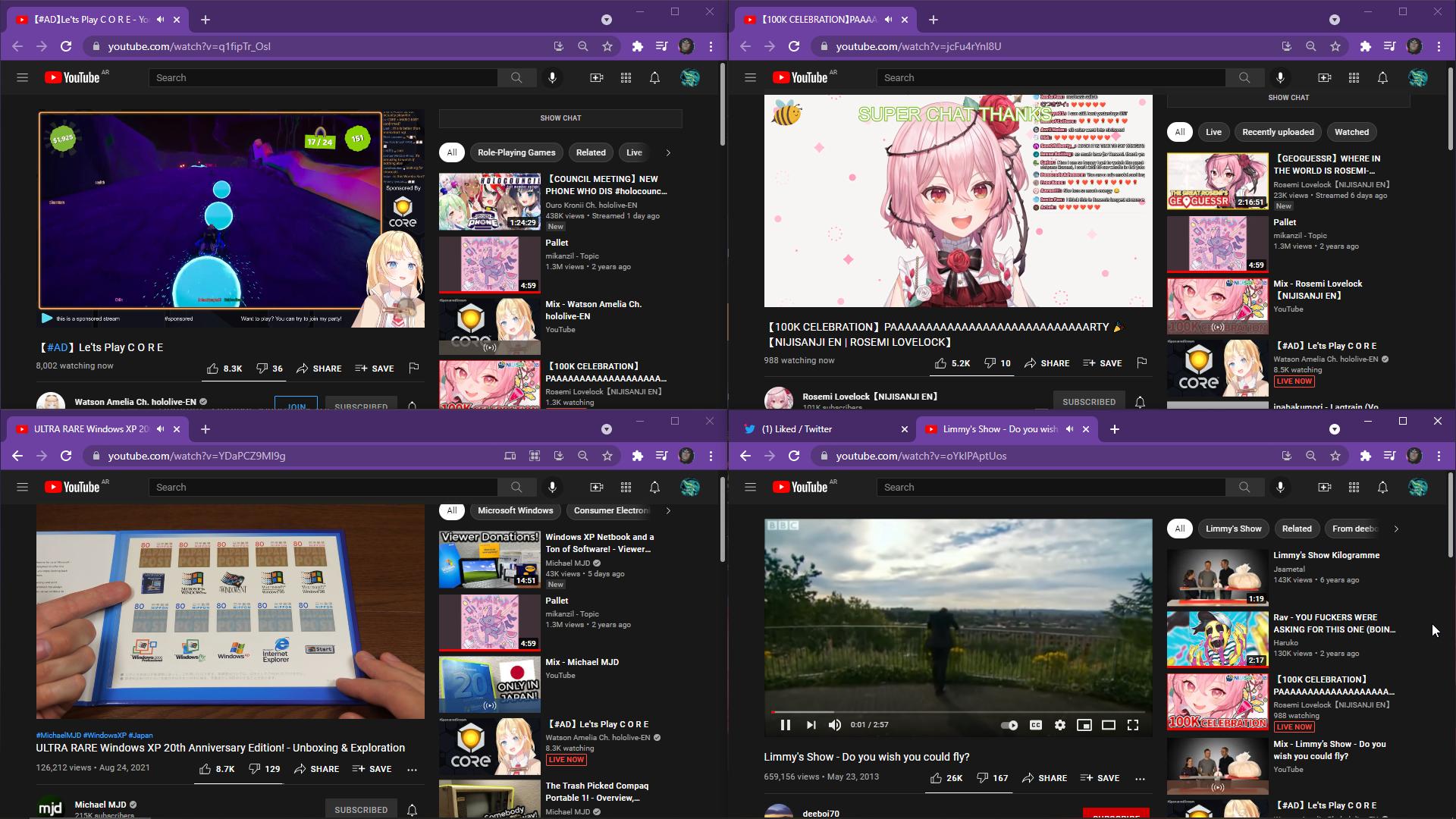1456x819 pixels.
Task: Click zoom magnifier icon in Windows XP address bar
Action: pyautogui.click(x=583, y=456)
